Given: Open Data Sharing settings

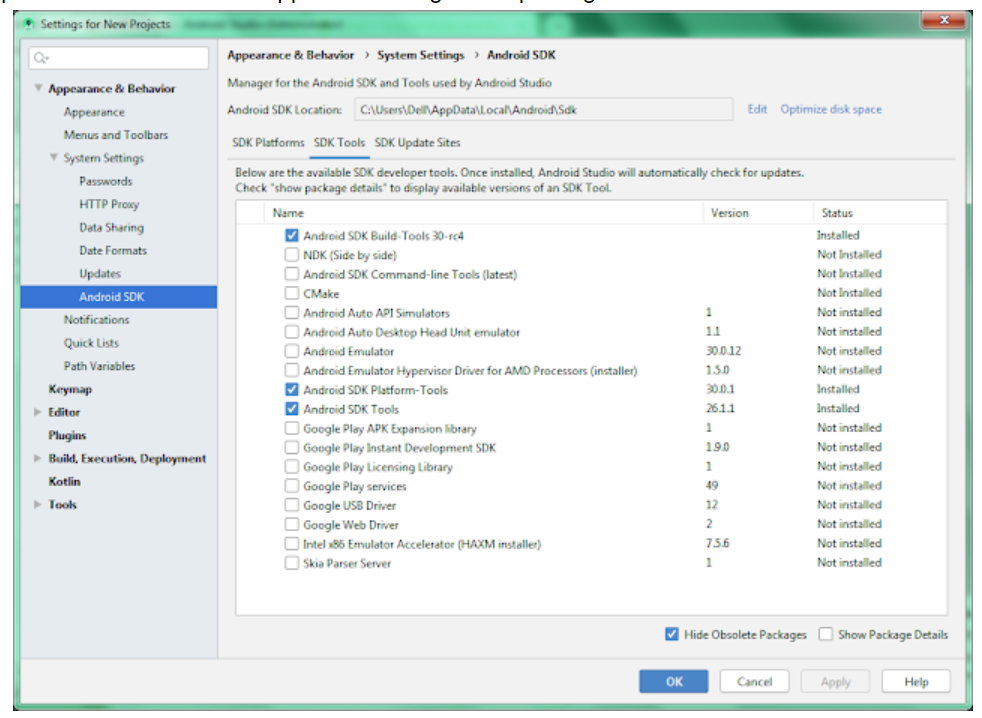Looking at the screenshot, I should click(111, 227).
